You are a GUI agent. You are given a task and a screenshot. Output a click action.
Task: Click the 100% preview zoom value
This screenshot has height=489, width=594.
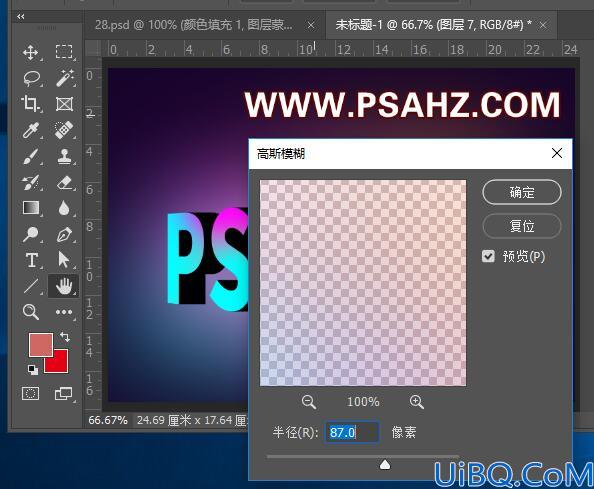coord(363,402)
